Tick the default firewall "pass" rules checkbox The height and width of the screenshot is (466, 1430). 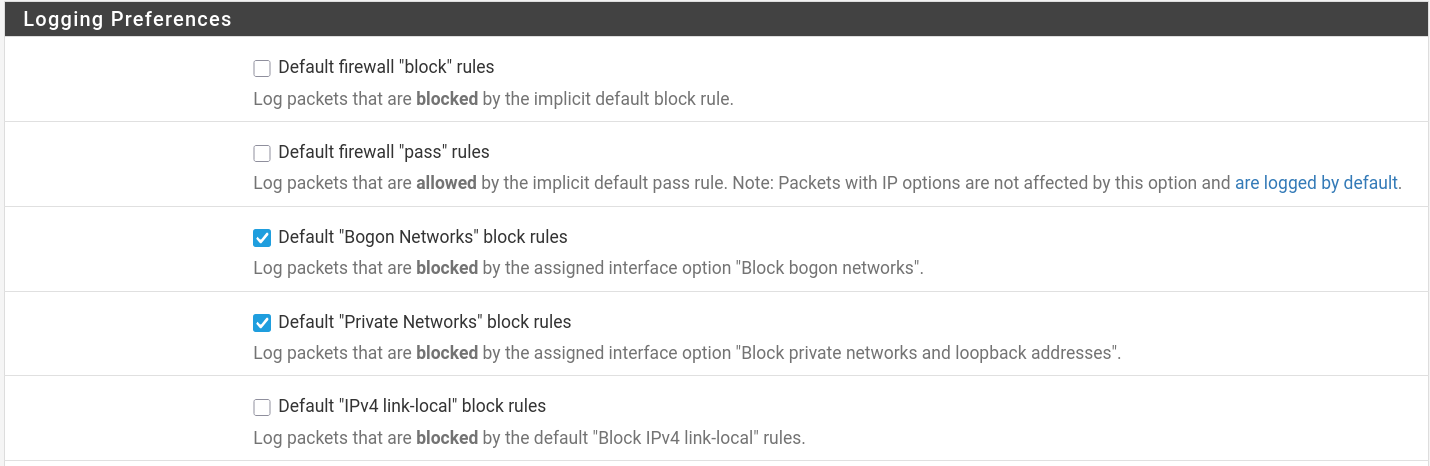coord(262,153)
